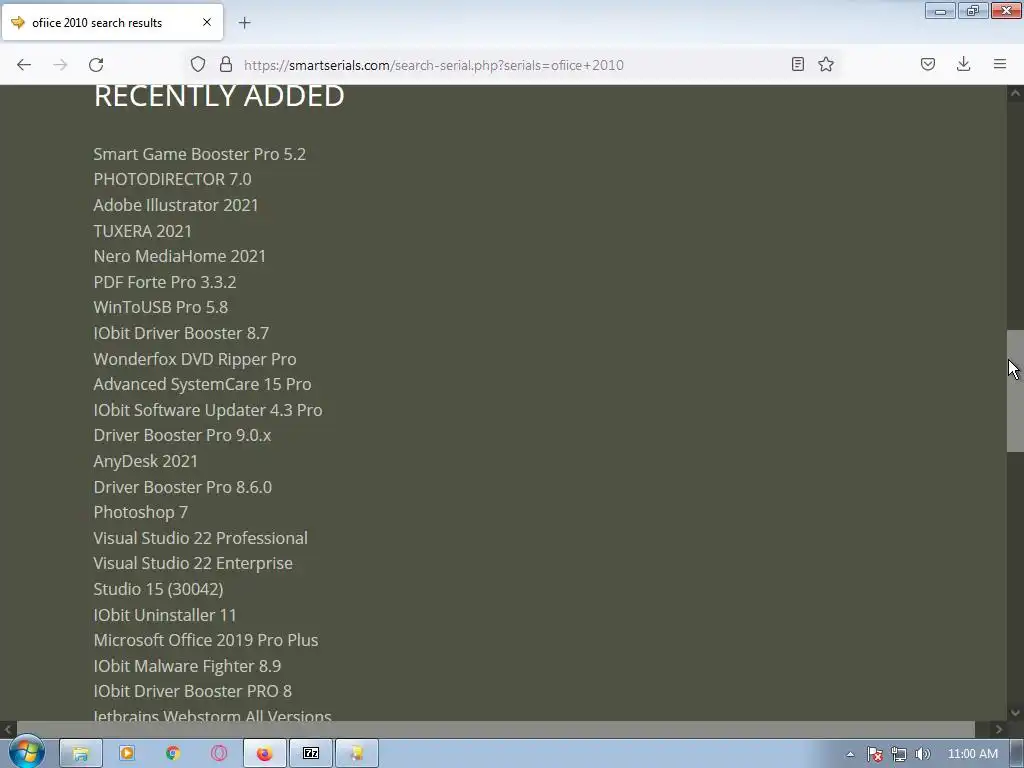Open network status tray icon
Viewport: 1024px width, 768px height.
899,754
